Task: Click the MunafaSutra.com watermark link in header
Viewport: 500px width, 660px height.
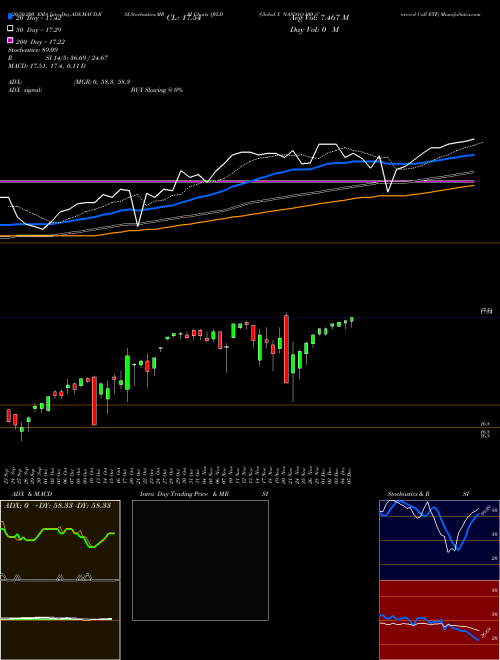Action: coord(462,14)
